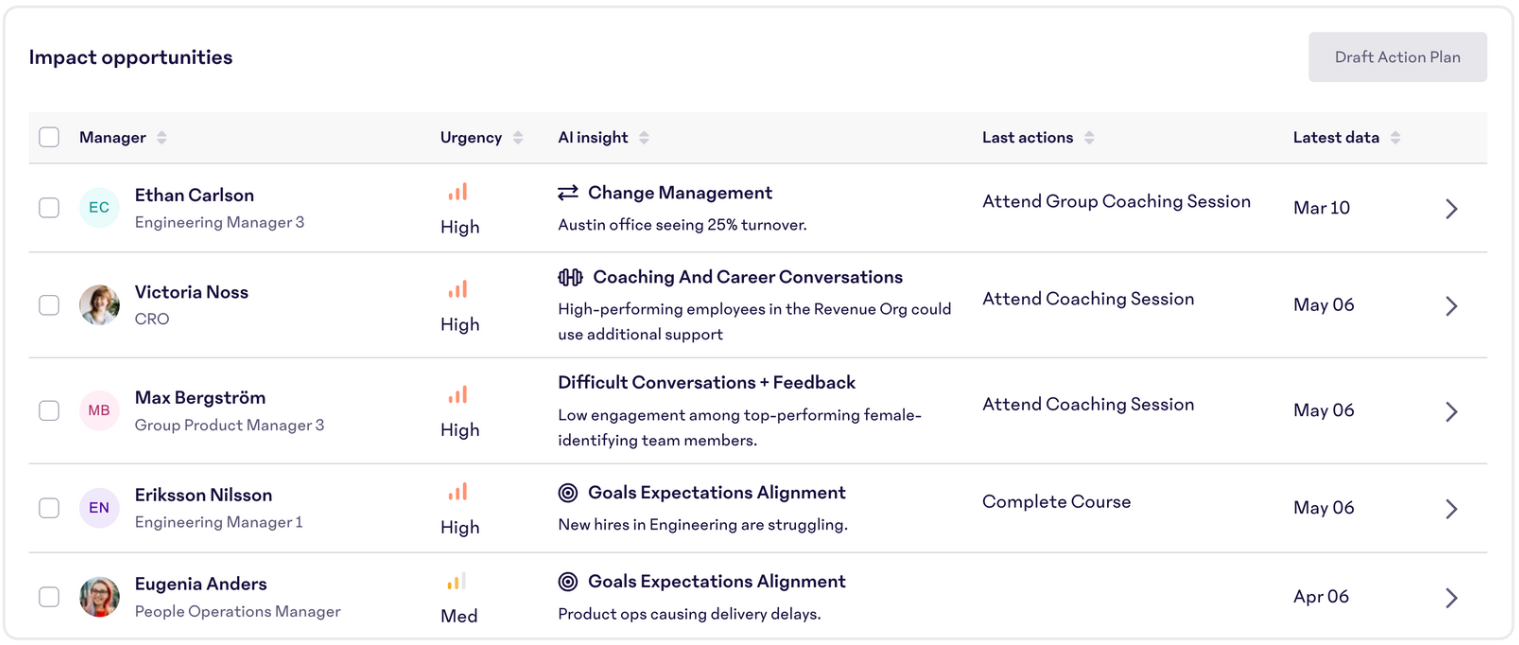Click the Change Management swap arrows icon

[568, 193]
